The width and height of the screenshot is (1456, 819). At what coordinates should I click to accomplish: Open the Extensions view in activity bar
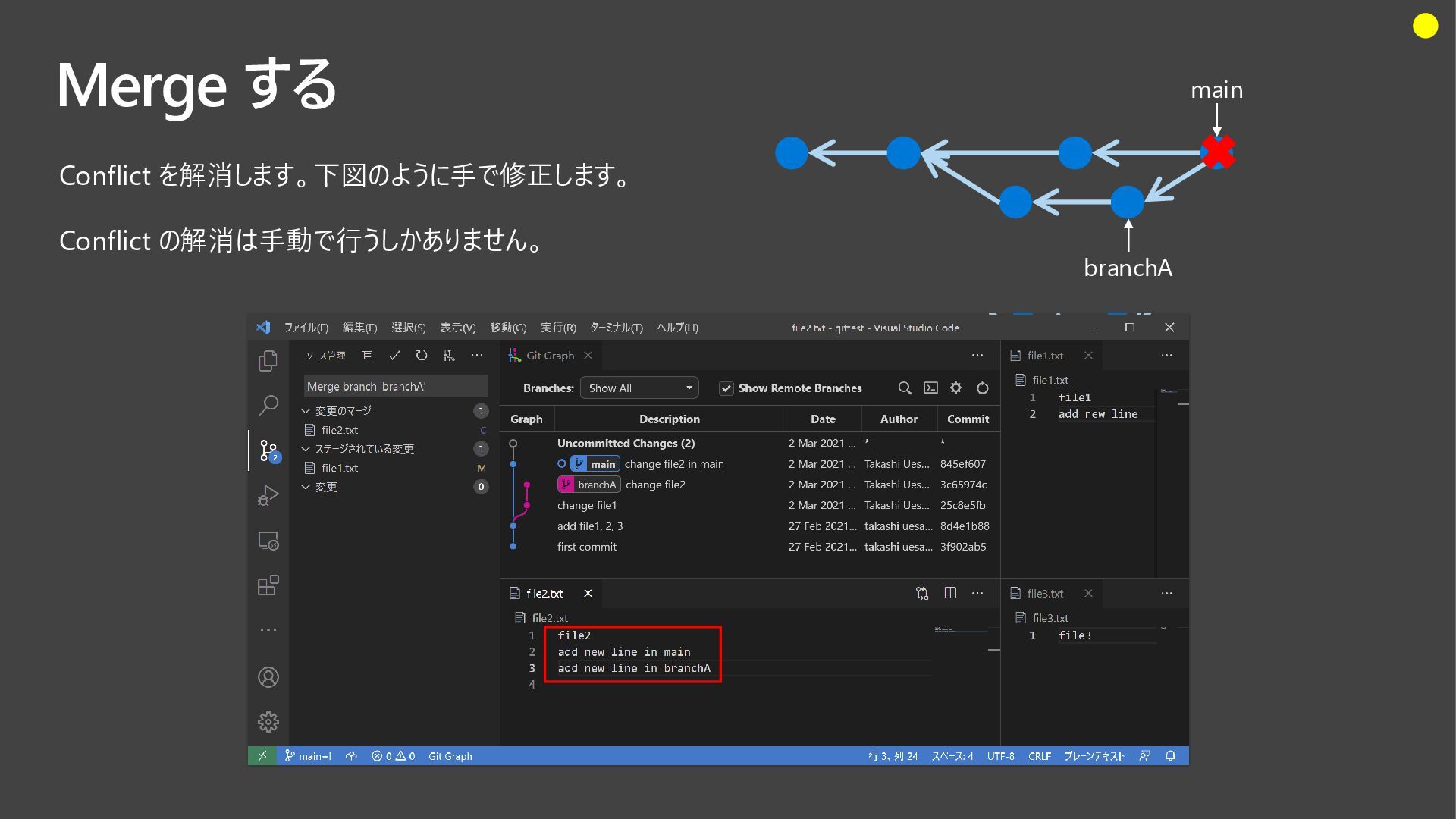268,585
